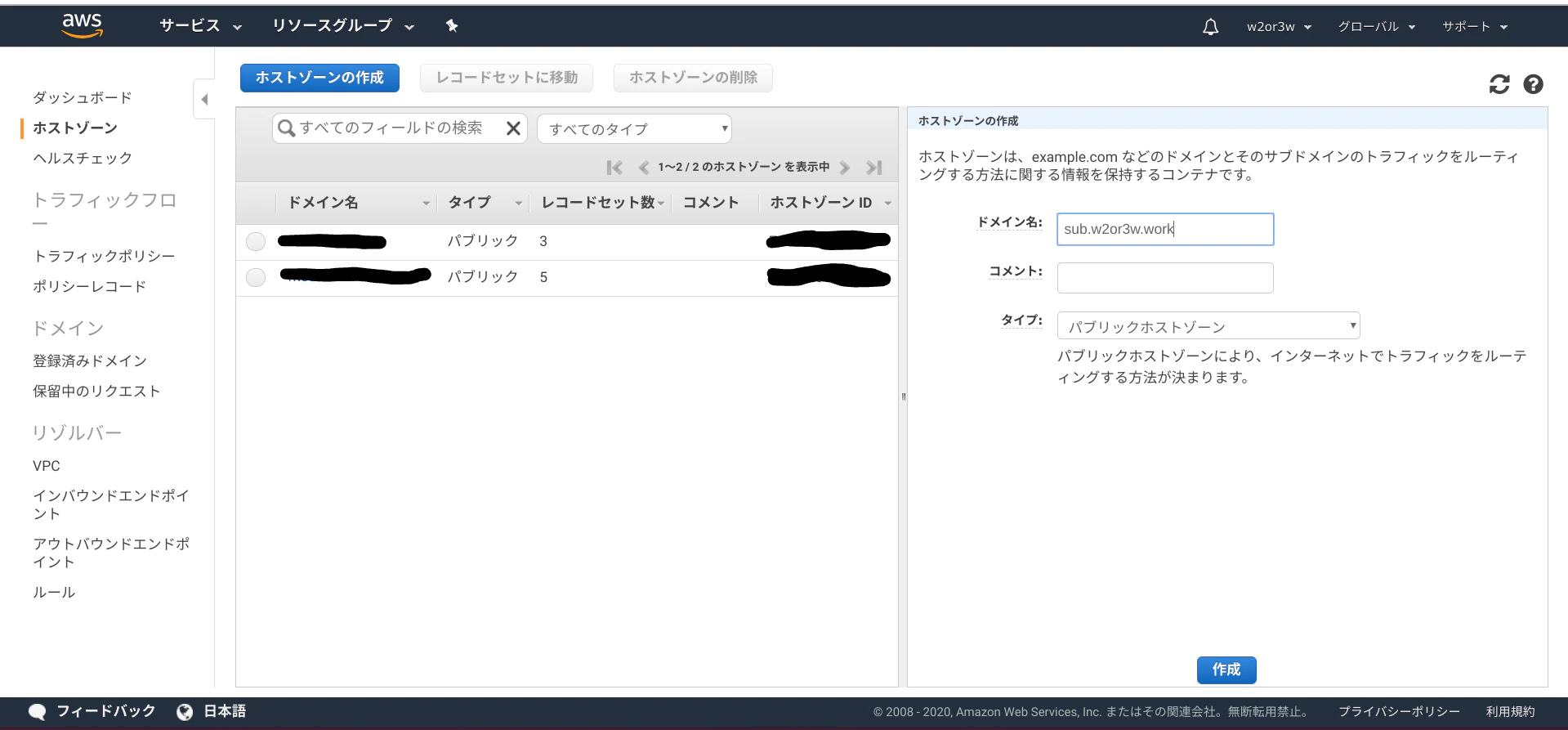This screenshot has height=730, width=1568.
Task: Click the globe language icon in footer
Action: [x=185, y=712]
